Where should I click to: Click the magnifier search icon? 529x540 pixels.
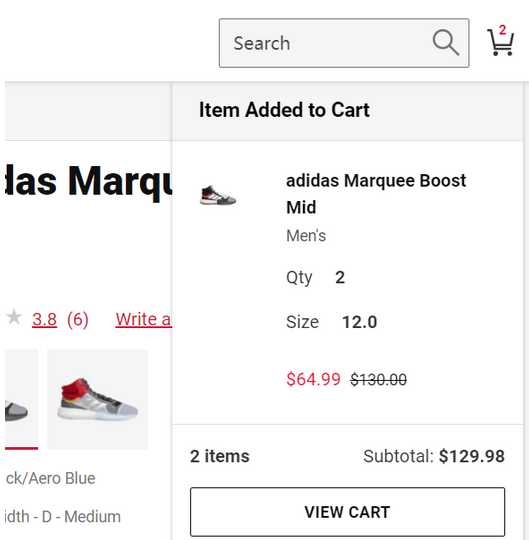pyautogui.click(x=446, y=42)
